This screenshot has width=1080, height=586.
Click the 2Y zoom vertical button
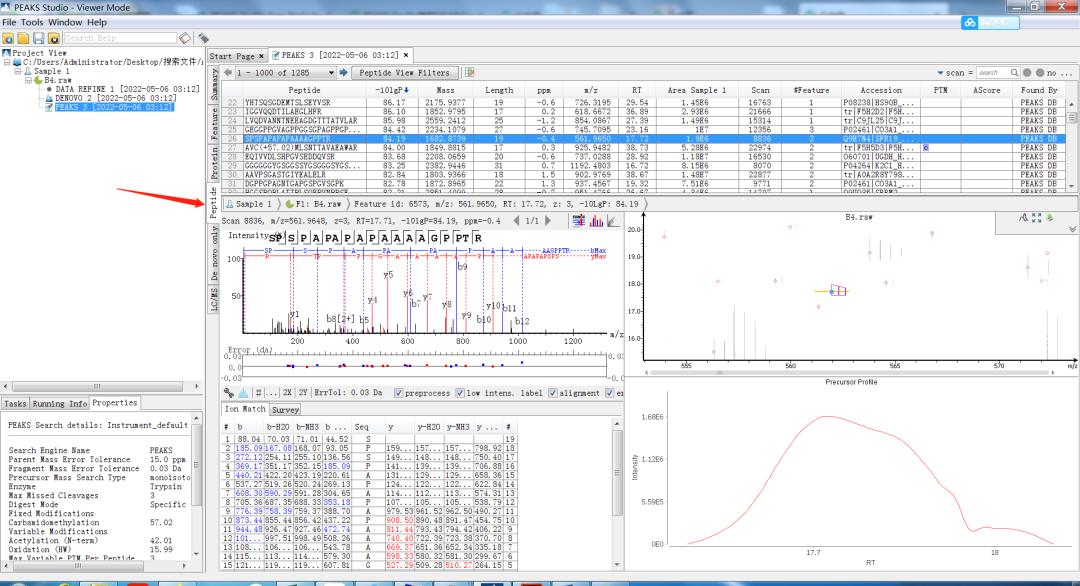point(303,393)
